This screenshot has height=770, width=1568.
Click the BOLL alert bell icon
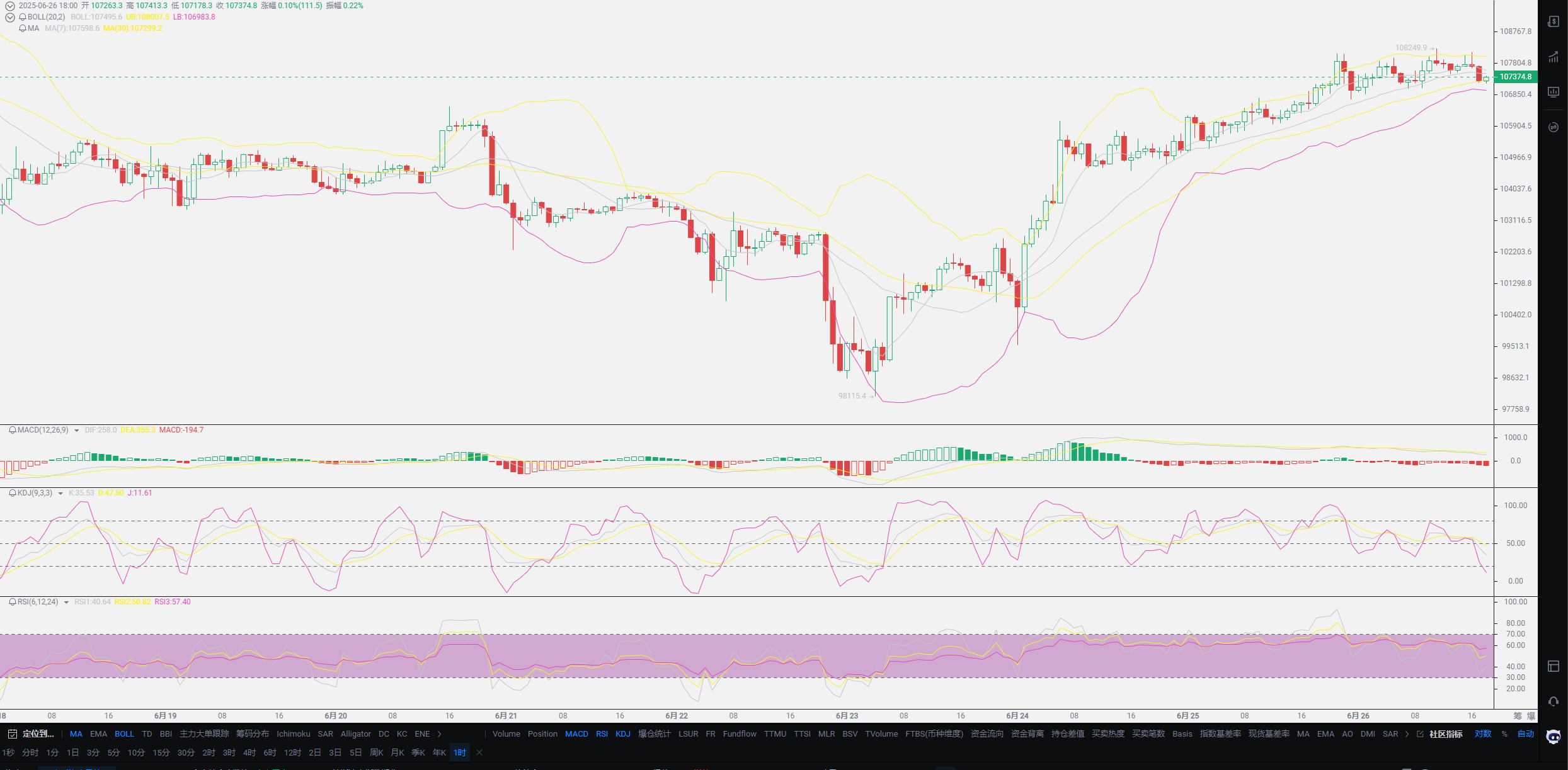tap(23, 17)
